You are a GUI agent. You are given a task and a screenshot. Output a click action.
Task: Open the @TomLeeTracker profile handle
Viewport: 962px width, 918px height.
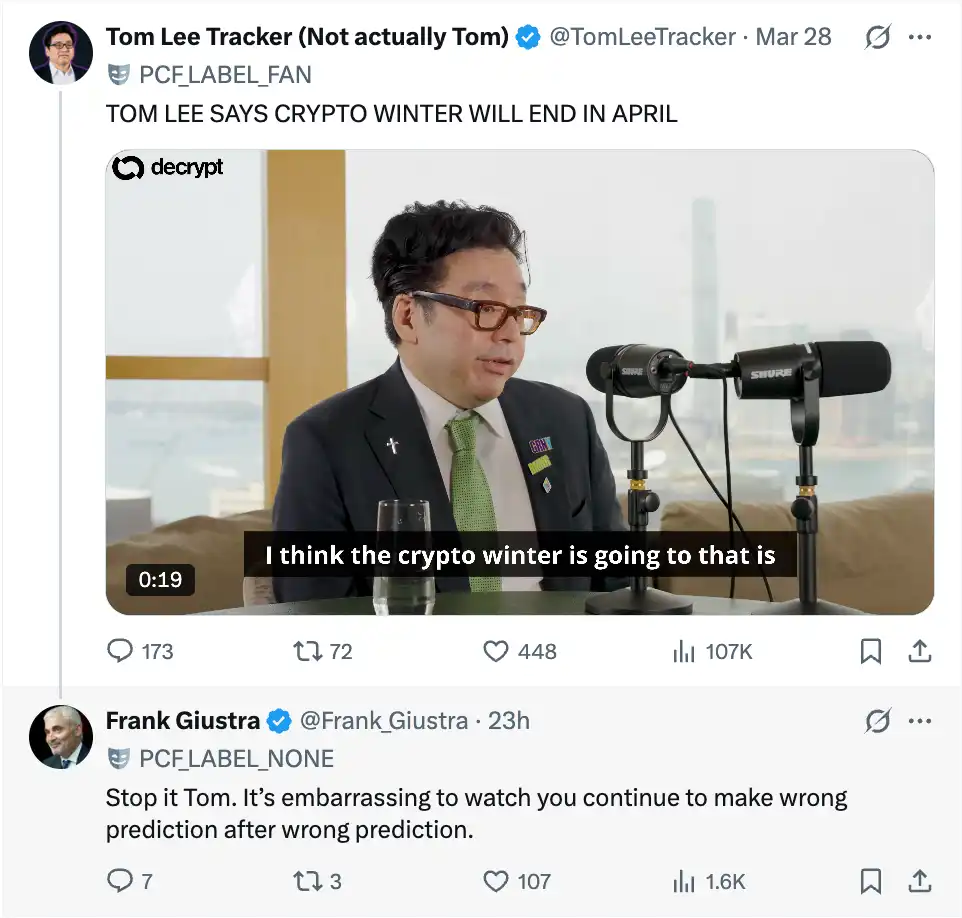[643, 37]
